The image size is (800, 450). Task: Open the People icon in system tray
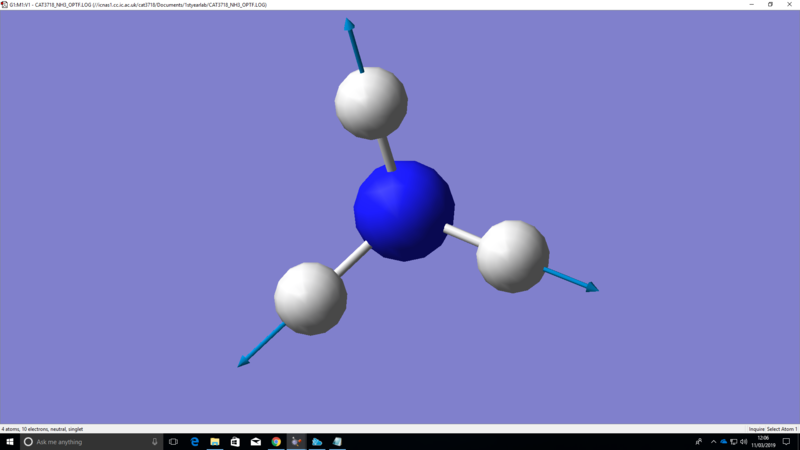click(698, 442)
